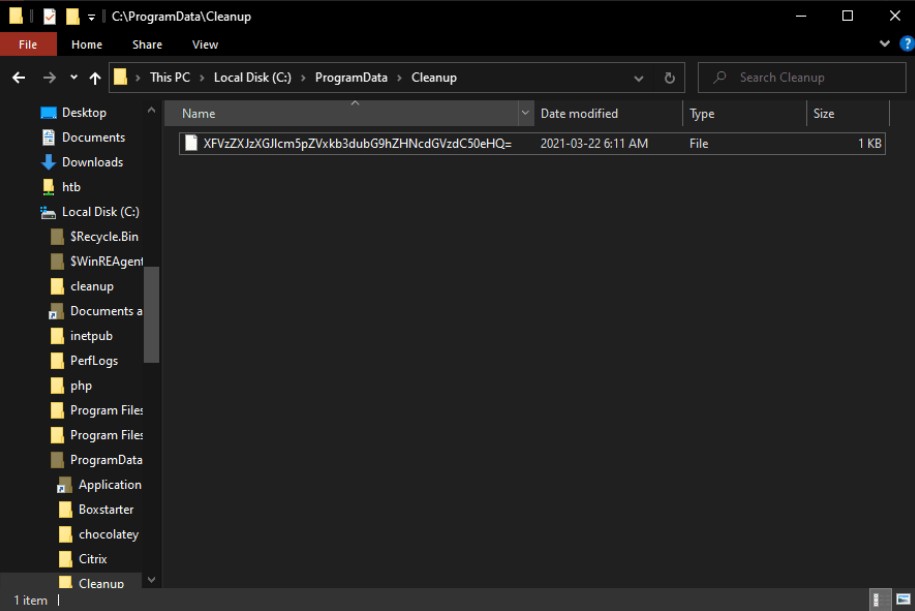Open lowercase cleanup folder in tree
The height and width of the screenshot is (611, 915).
92,287
